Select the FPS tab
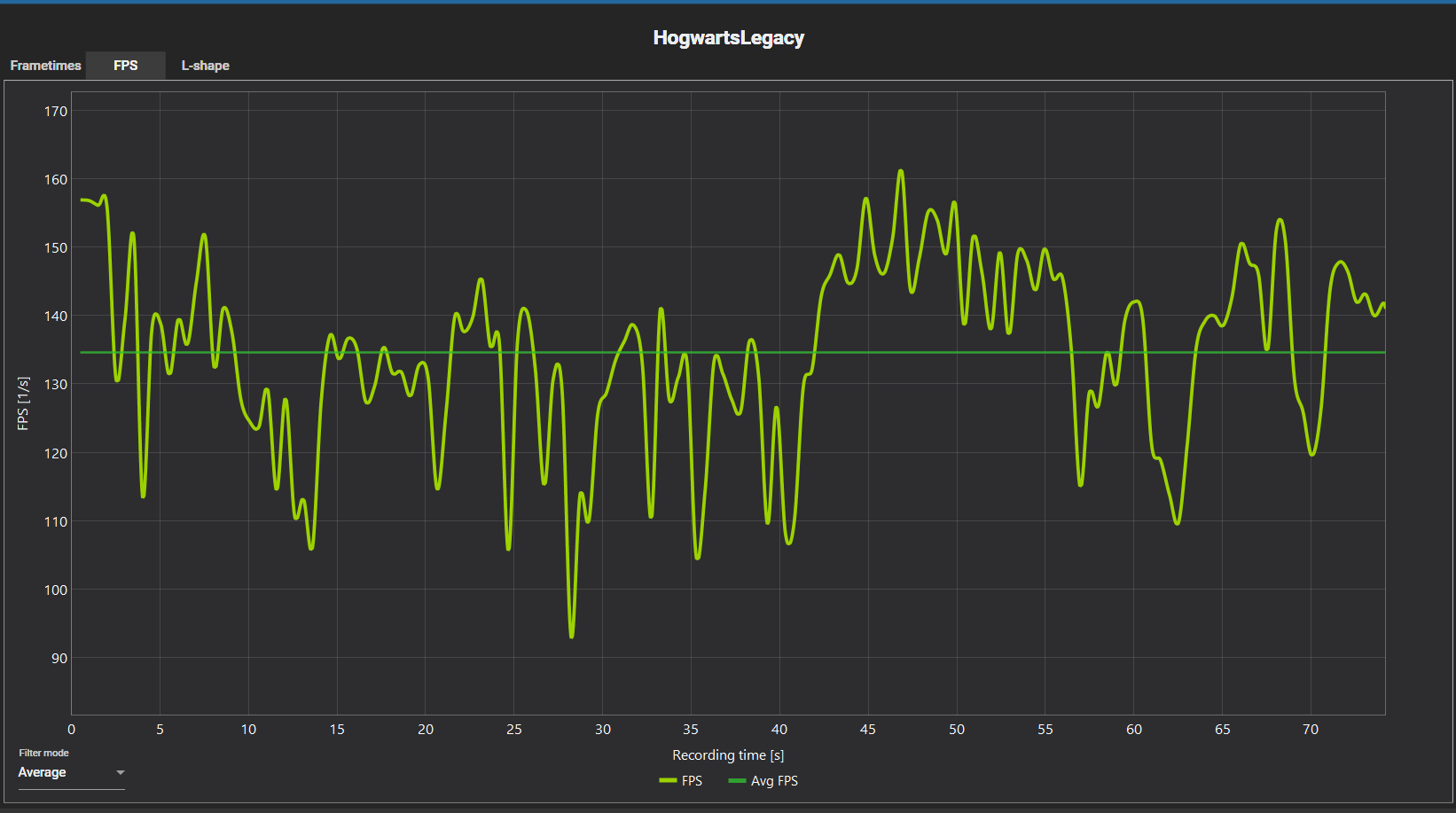The image size is (1456, 813). [126, 66]
